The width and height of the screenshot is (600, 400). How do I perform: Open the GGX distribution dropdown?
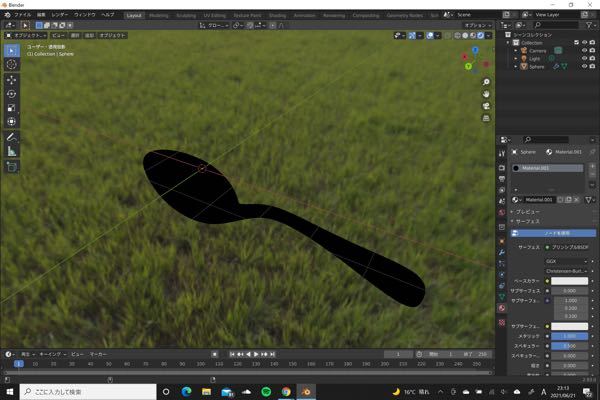point(566,261)
